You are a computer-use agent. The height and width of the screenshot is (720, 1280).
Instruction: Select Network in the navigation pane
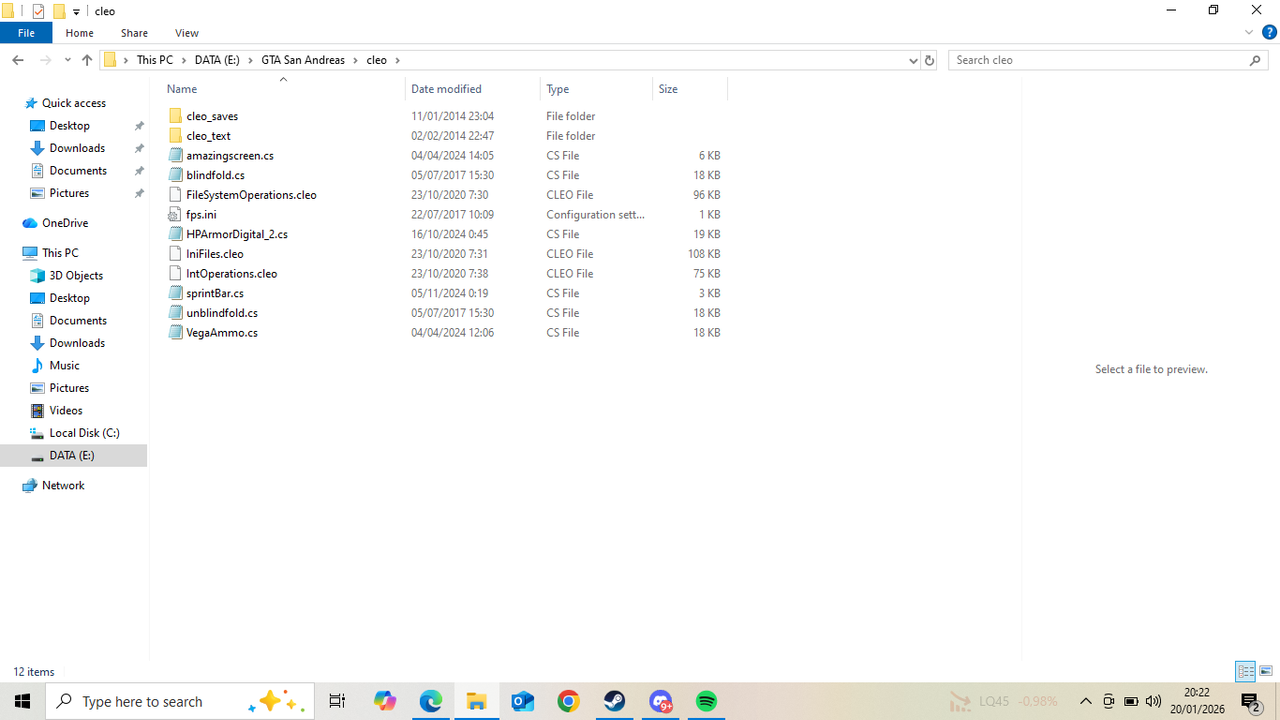coord(63,485)
